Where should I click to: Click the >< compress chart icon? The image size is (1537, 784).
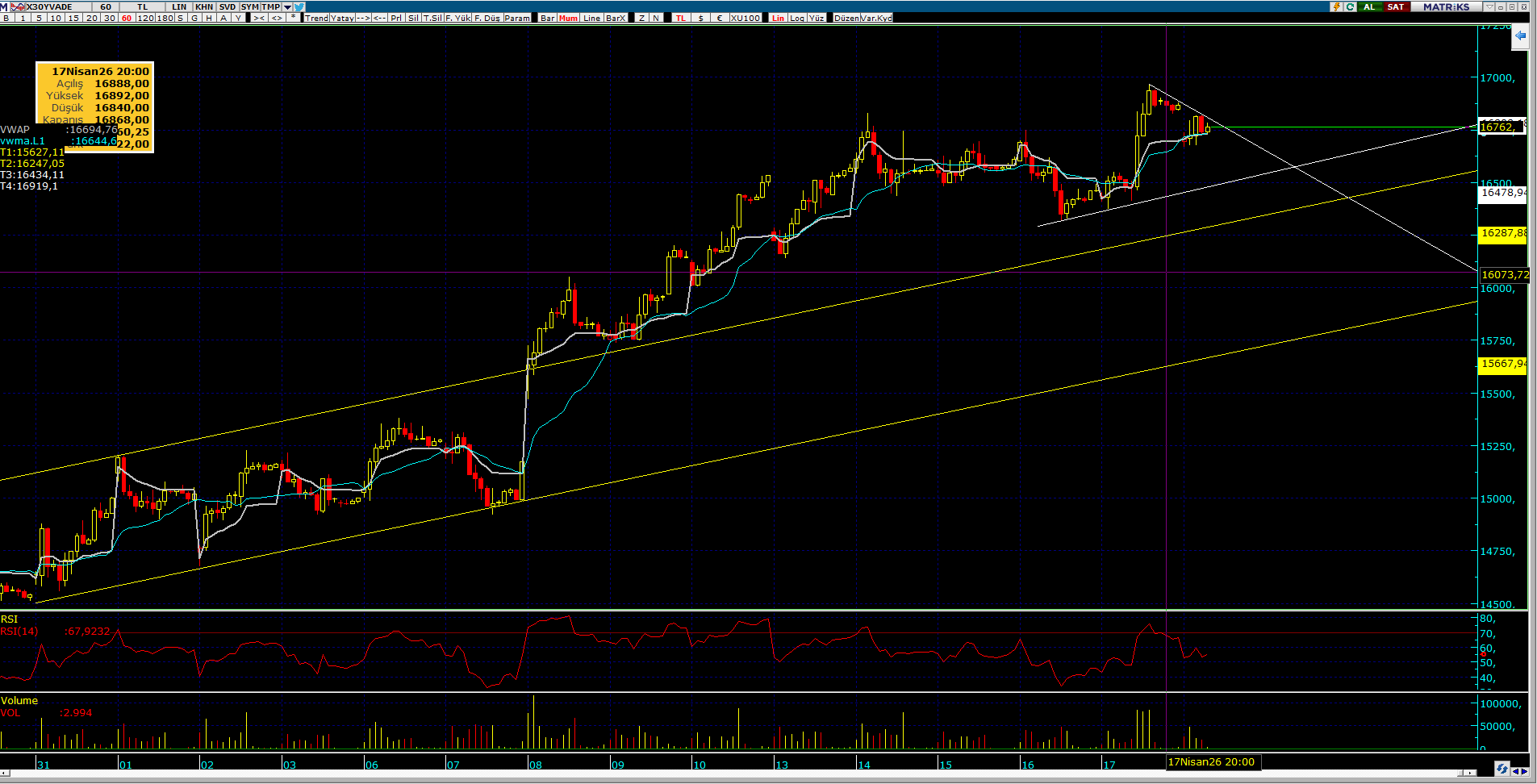click(258, 18)
